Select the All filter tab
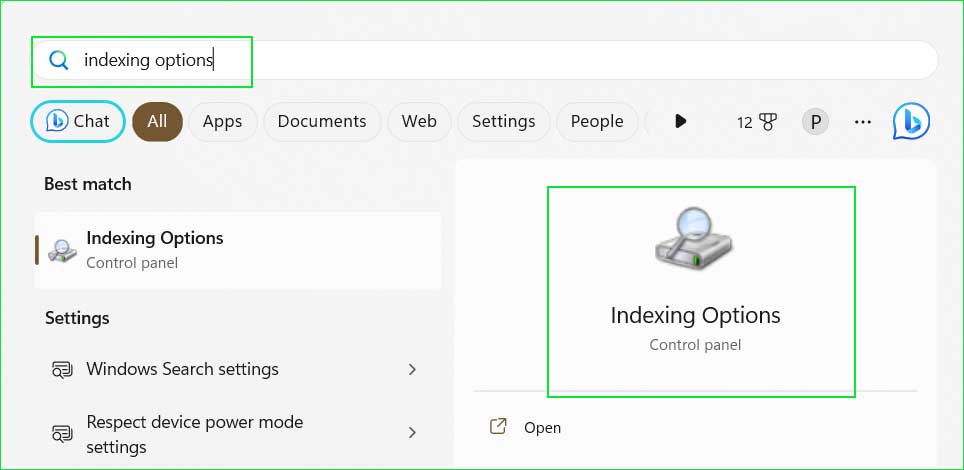This screenshot has width=964, height=470. pyautogui.click(x=157, y=122)
